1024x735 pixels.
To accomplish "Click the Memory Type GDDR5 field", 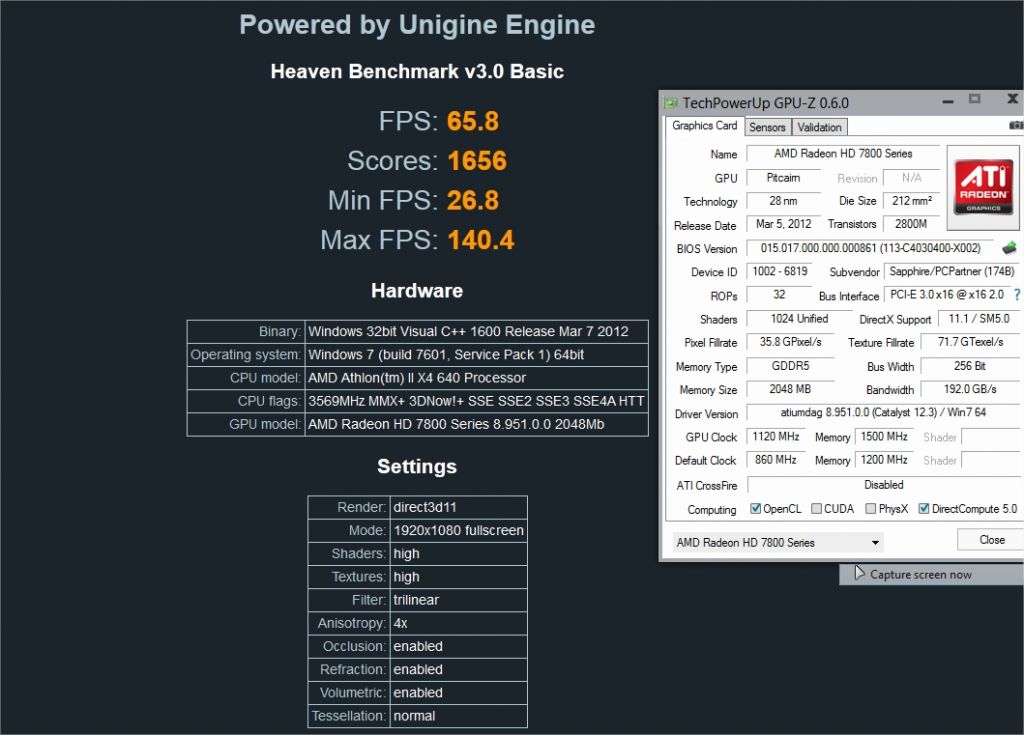I will point(790,366).
